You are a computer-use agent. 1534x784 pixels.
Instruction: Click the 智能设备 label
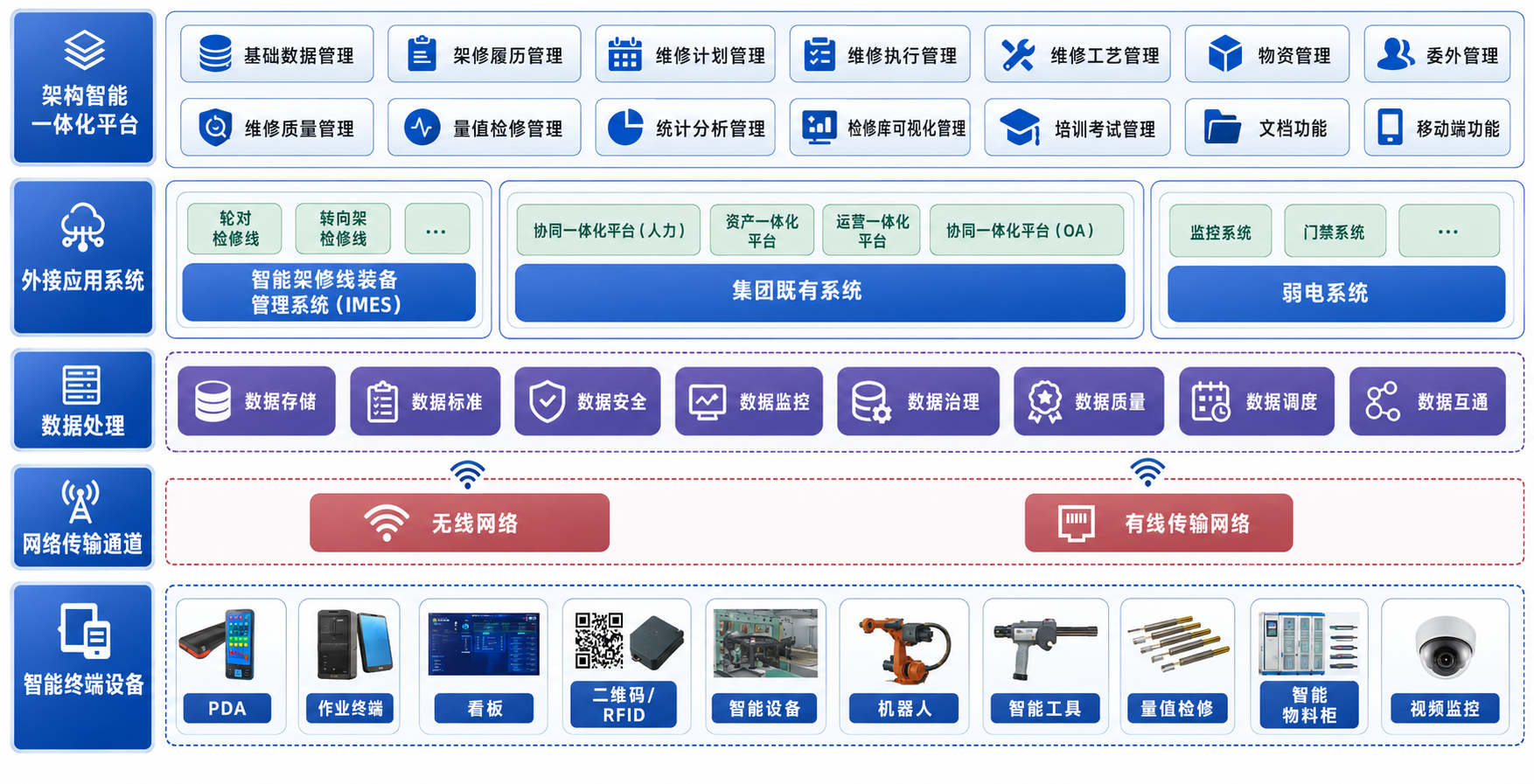coord(764,709)
